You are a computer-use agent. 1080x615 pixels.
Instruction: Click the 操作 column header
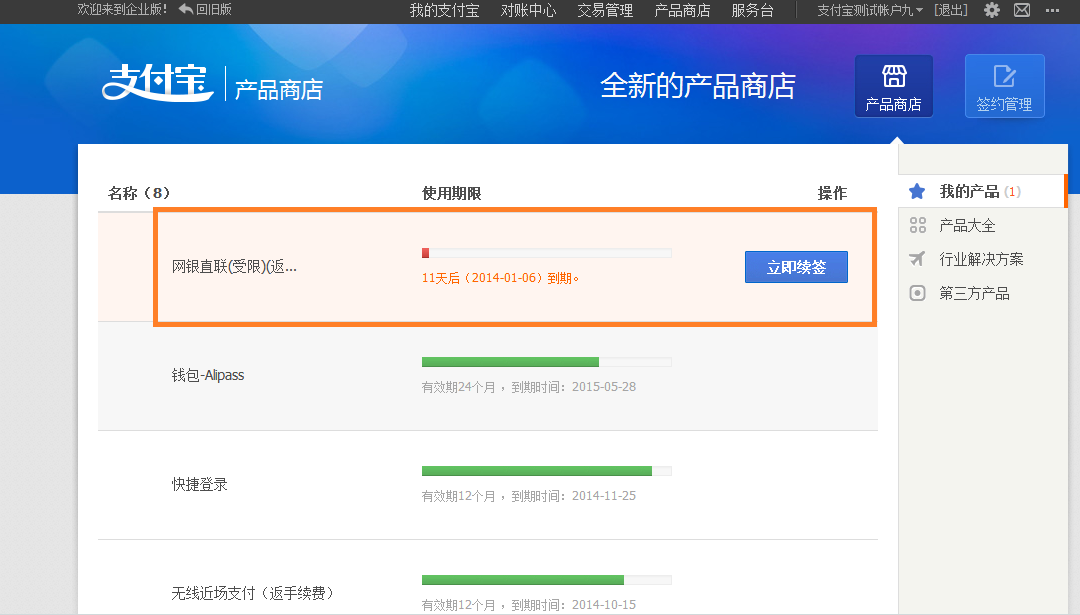tap(832, 194)
